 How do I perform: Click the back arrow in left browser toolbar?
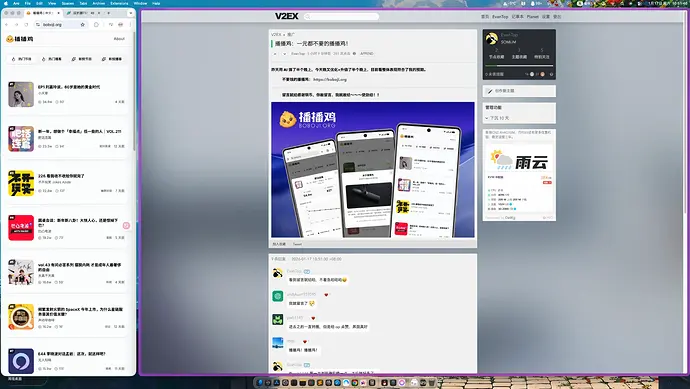tap(7, 25)
